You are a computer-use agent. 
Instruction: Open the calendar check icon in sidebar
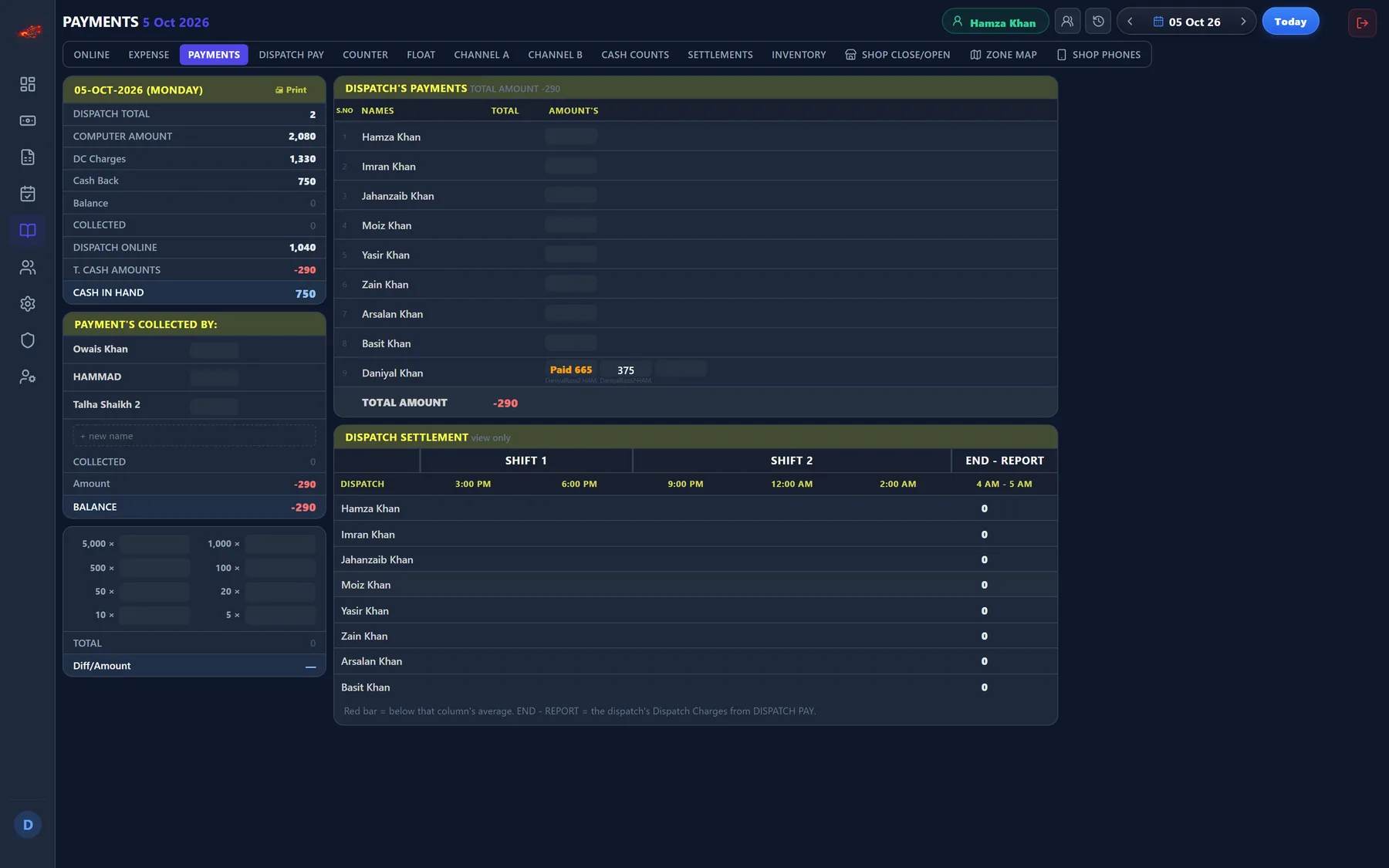pos(28,194)
